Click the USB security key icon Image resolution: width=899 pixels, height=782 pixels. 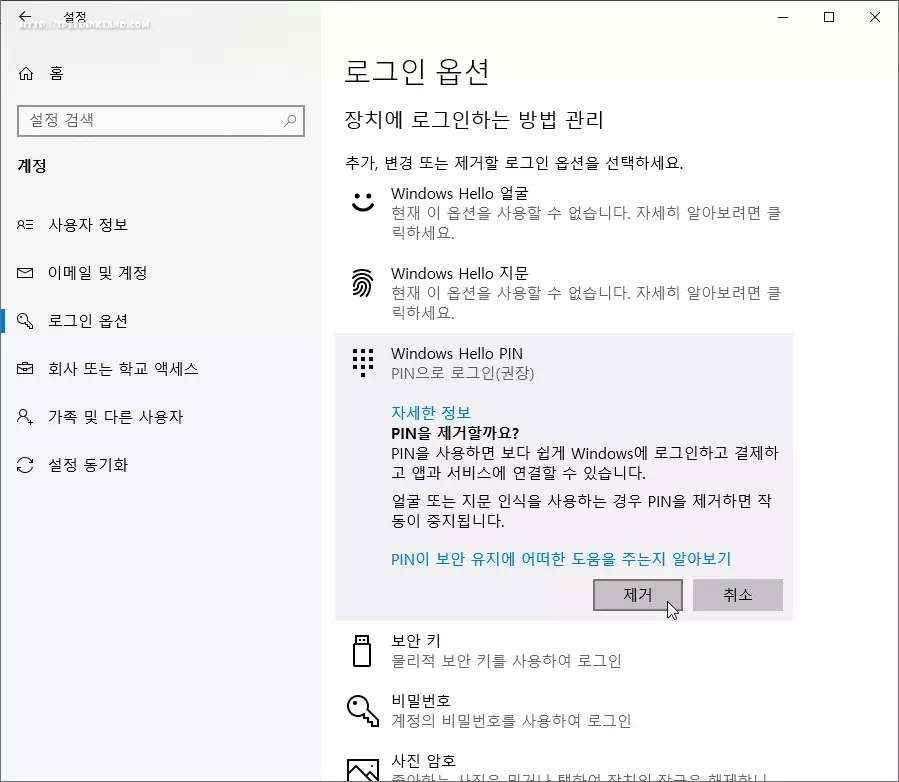362,651
